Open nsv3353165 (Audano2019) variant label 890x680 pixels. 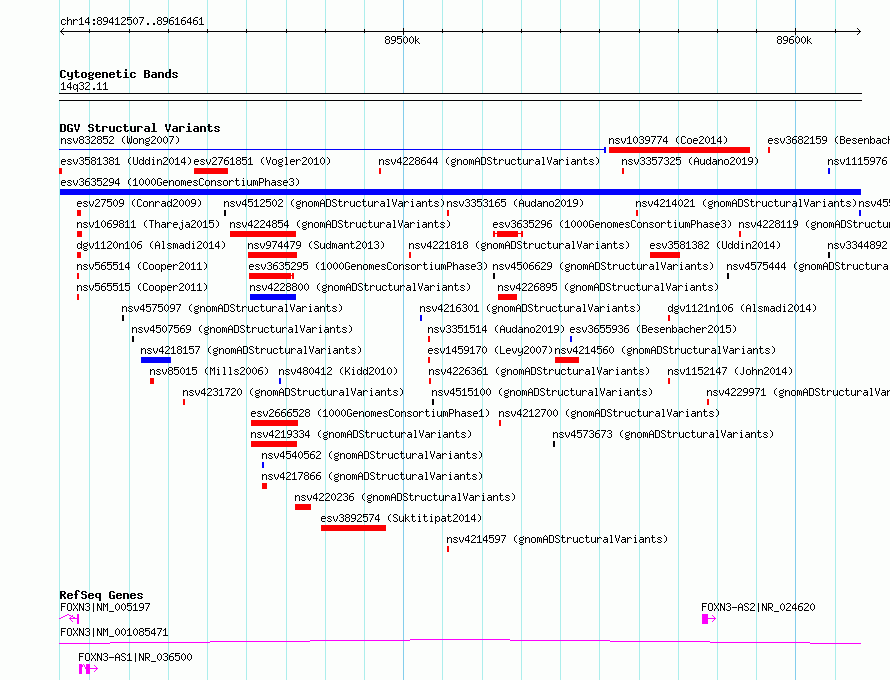515,203
